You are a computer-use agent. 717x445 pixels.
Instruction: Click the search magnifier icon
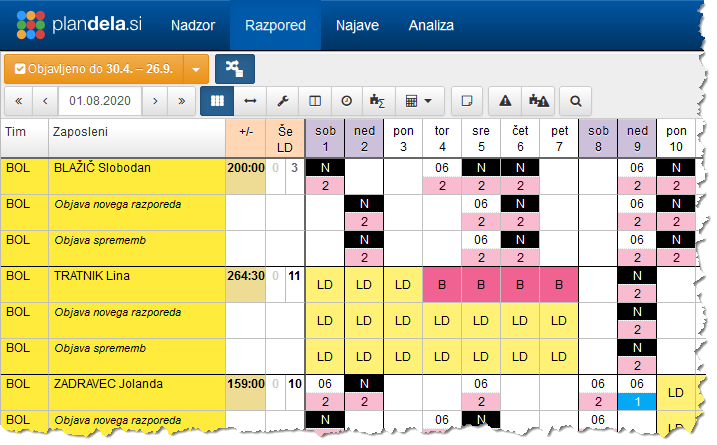click(x=576, y=100)
